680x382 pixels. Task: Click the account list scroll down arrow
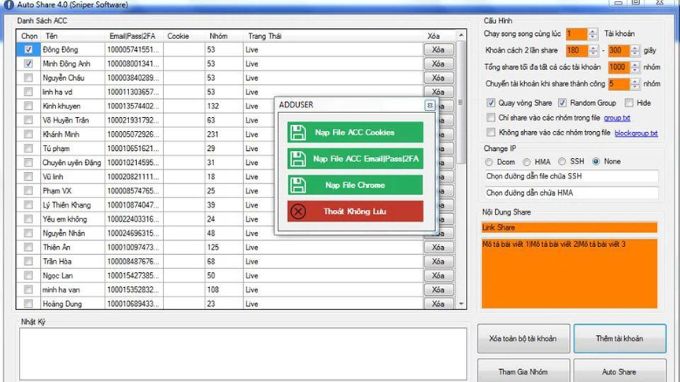click(461, 304)
